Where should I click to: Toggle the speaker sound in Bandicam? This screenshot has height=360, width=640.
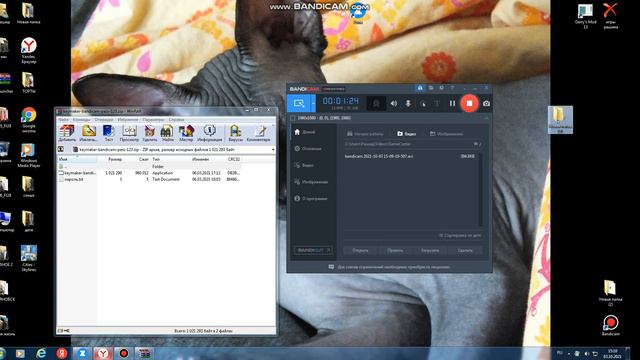393,104
